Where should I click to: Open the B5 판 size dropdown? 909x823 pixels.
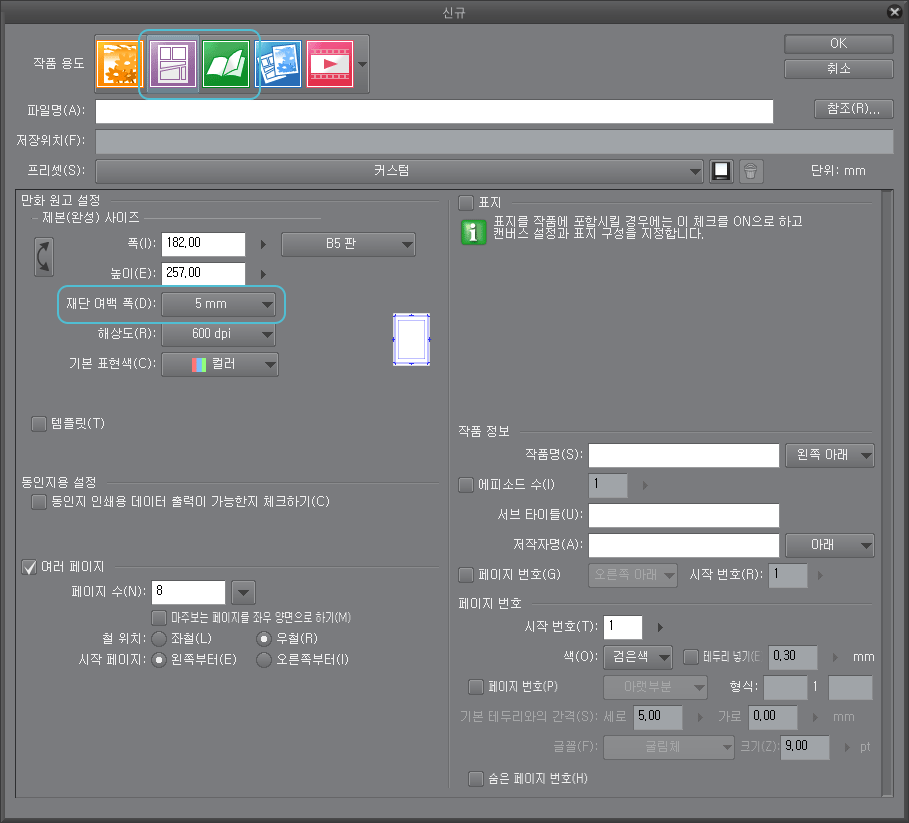click(x=348, y=244)
